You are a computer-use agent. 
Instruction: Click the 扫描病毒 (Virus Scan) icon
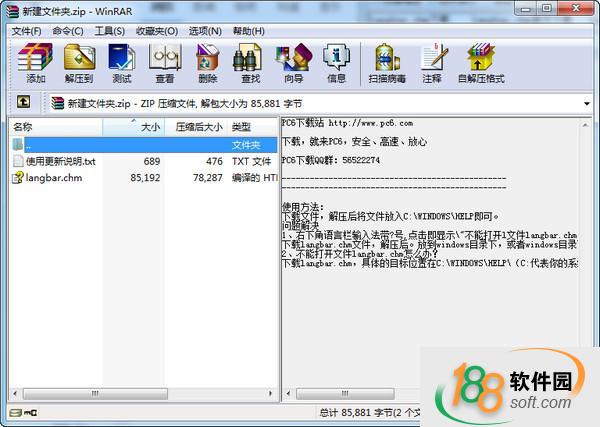(386, 63)
